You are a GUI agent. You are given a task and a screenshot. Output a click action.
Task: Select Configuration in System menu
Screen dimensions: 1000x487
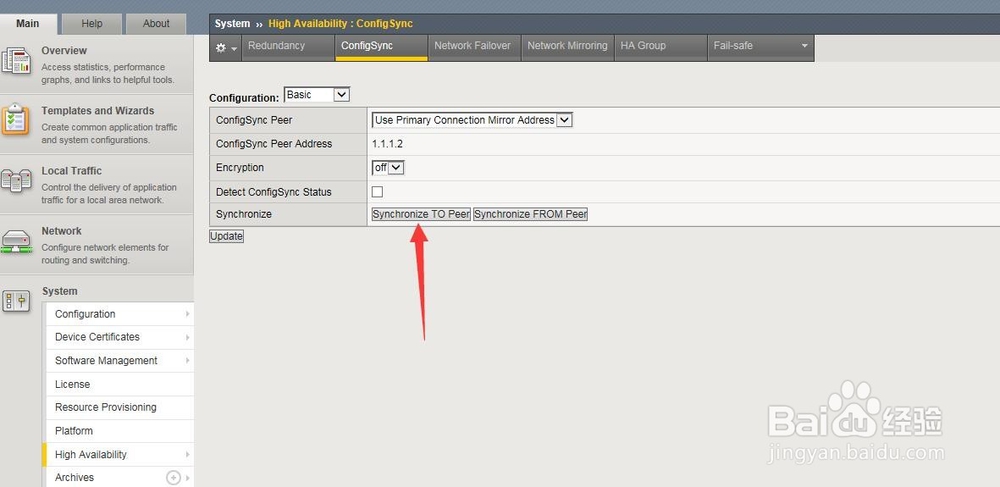point(119,314)
